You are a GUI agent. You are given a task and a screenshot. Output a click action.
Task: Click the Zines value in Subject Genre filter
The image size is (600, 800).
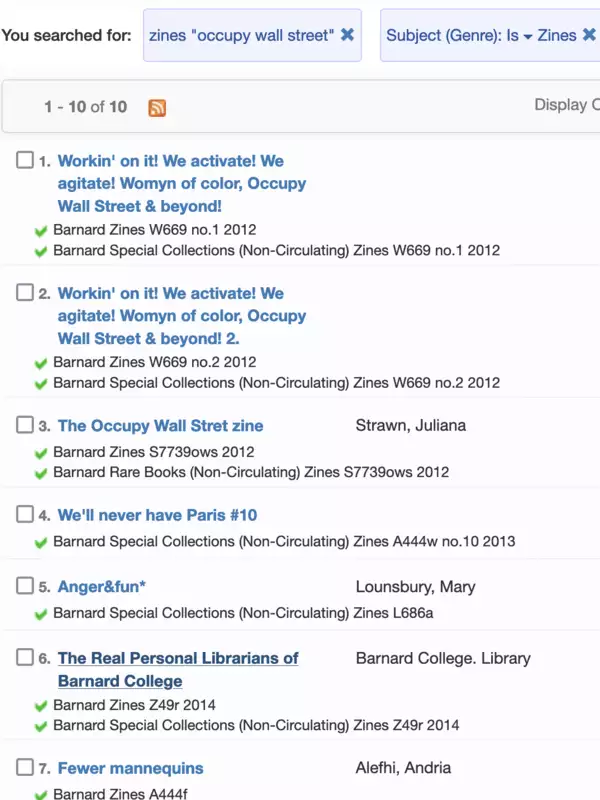click(x=557, y=35)
